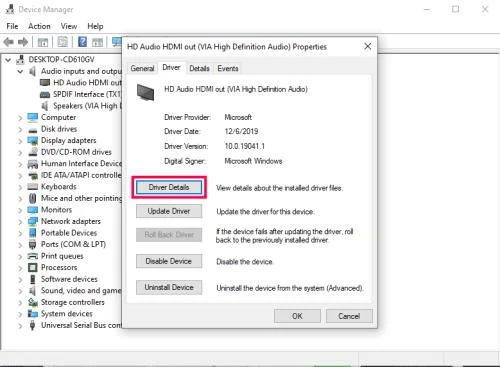Click the System devices icon

point(33,314)
